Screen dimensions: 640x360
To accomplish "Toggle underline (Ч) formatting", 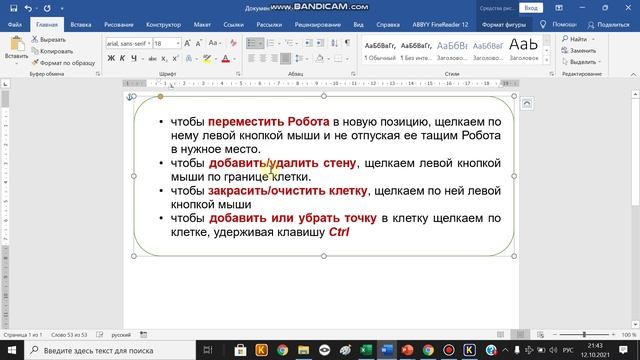I will (x=134, y=59).
